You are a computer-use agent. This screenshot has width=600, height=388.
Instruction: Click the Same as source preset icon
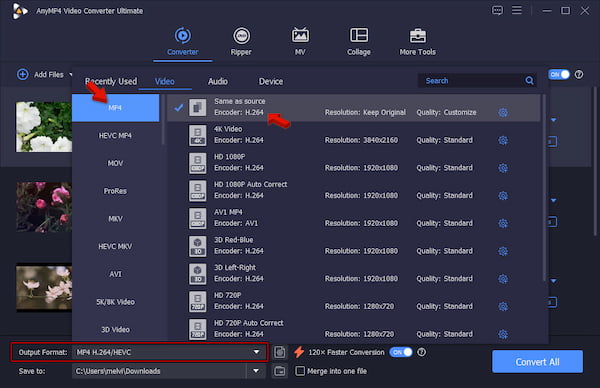[197, 108]
